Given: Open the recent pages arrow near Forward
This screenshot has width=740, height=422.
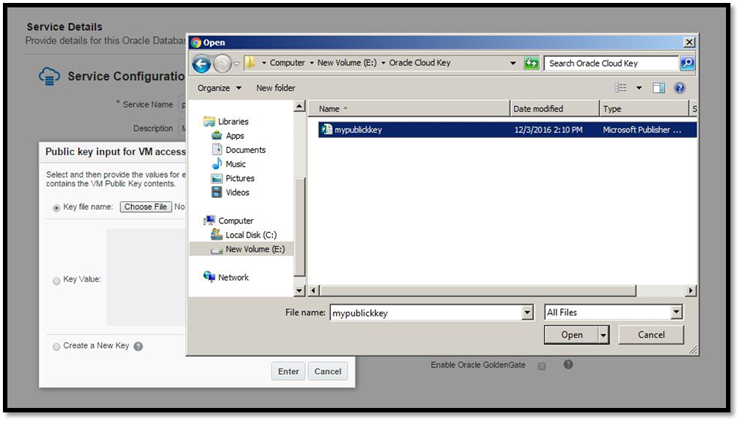Looking at the screenshot, I should click(x=236, y=63).
